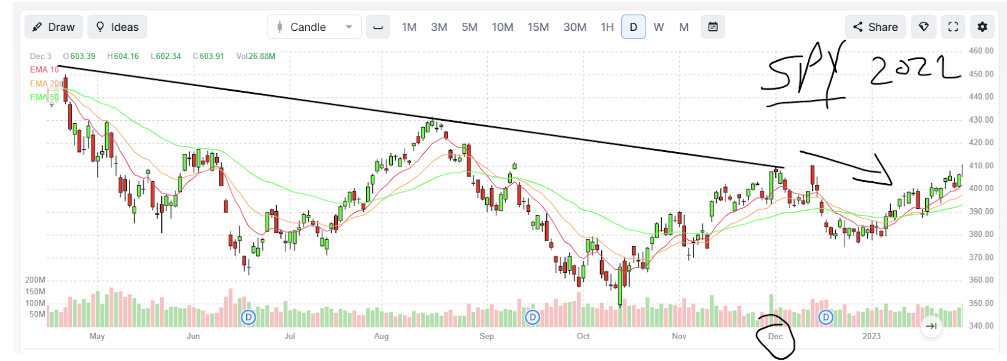Click the Aug label on time axis

(381, 336)
